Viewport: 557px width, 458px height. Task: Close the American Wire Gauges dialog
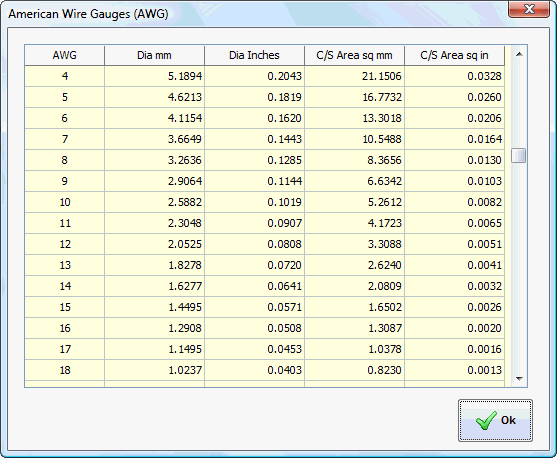tap(529, 9)
